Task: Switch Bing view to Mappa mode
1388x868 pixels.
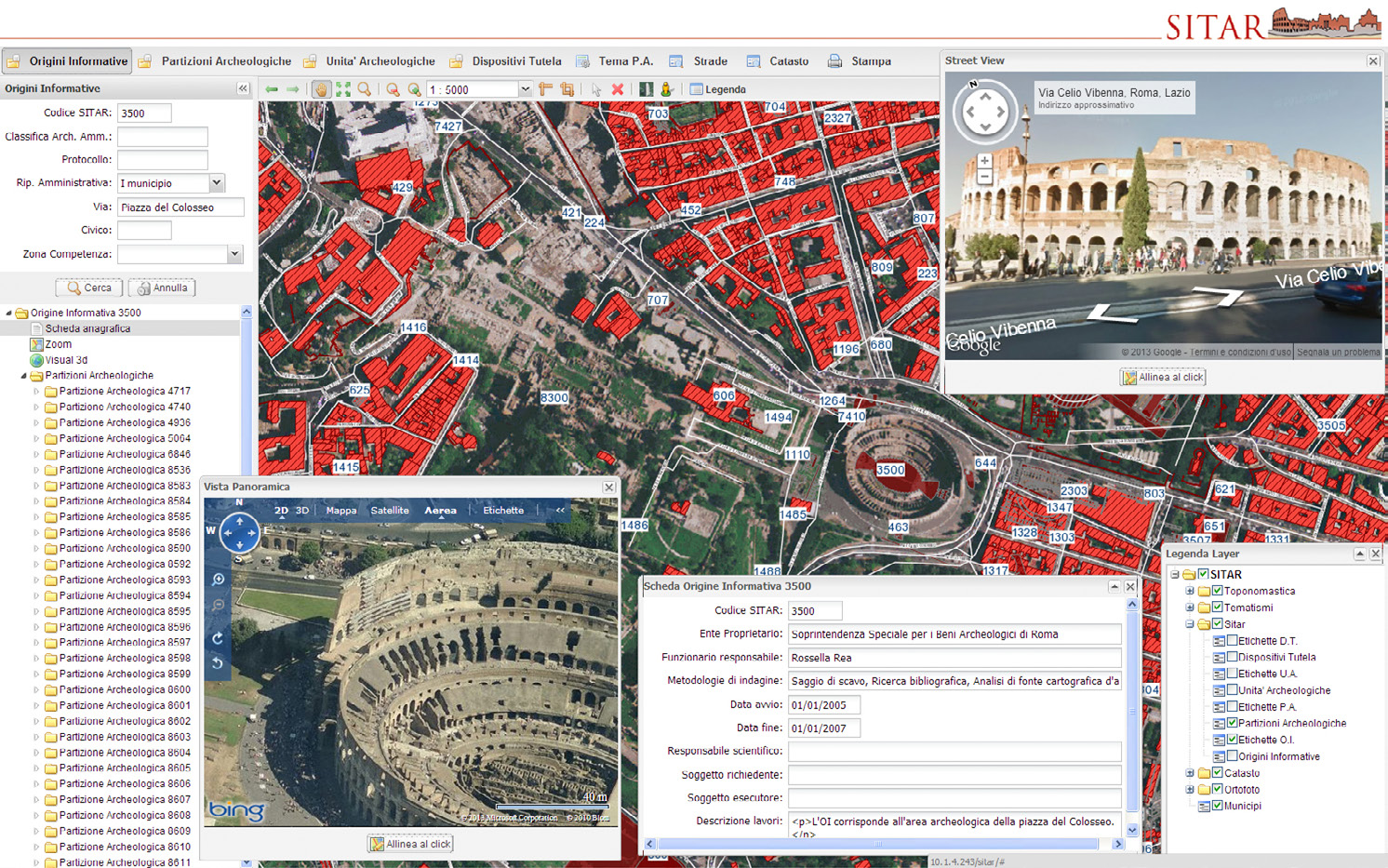Action: (341, 510)
